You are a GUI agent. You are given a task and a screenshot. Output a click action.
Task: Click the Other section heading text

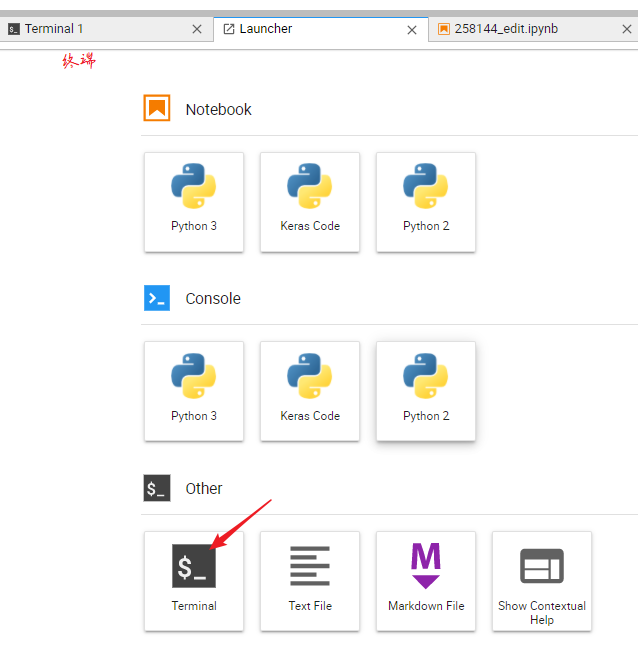[x=204, y=489]
